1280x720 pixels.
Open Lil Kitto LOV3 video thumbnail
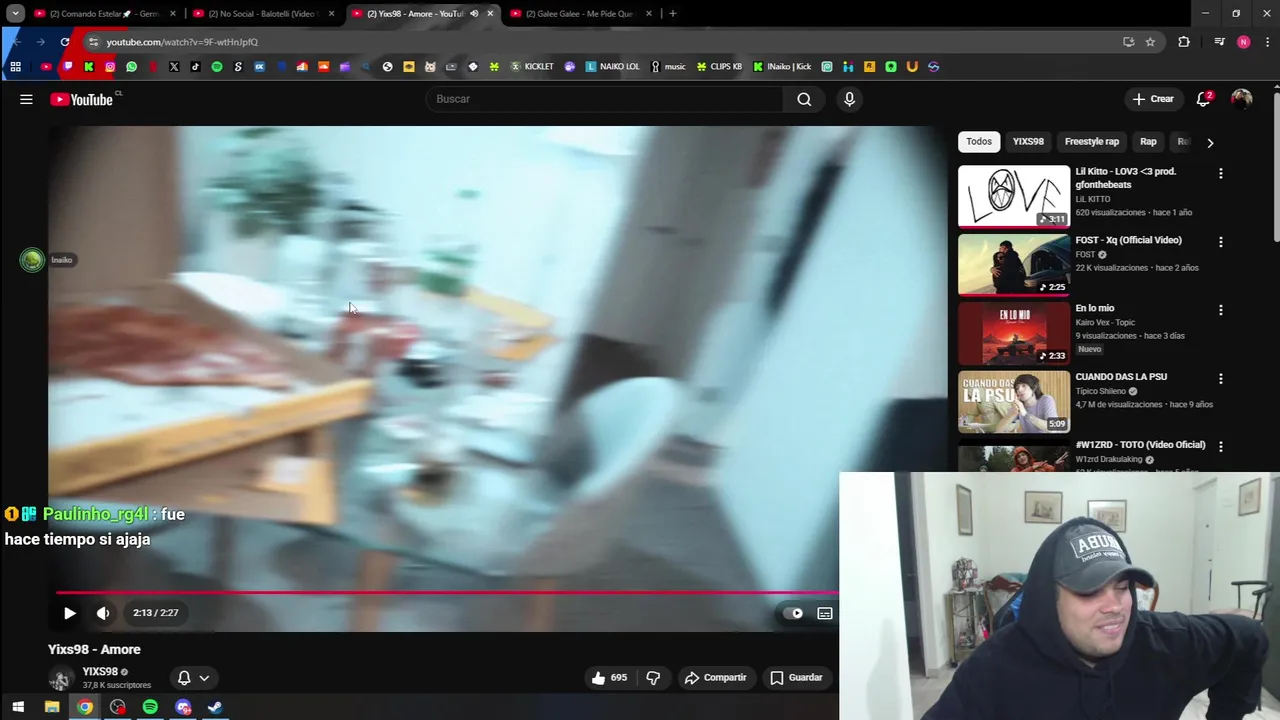tap(1014, 196)
